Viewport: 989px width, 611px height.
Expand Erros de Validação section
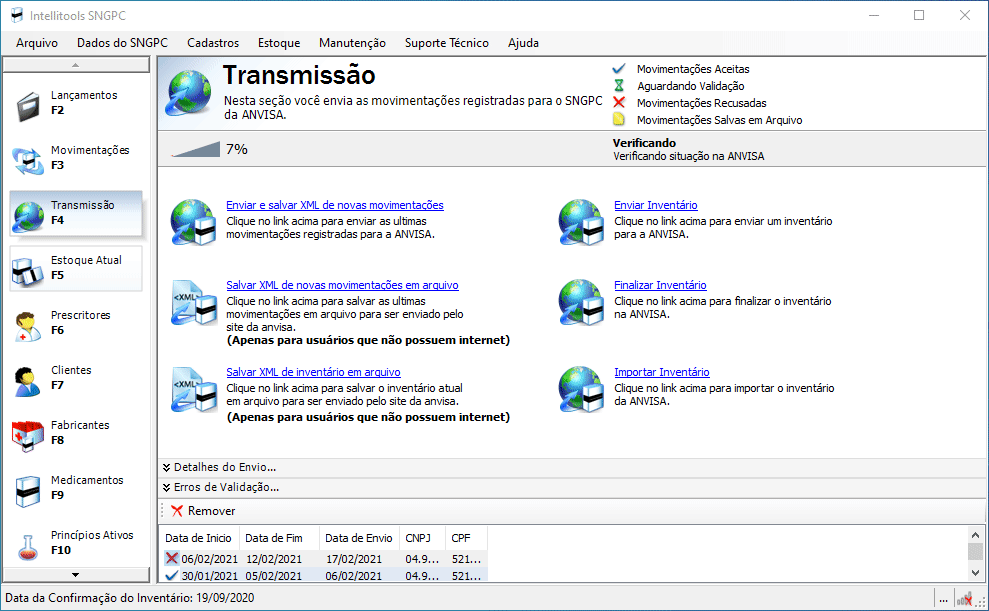click(x=220, y=487)
